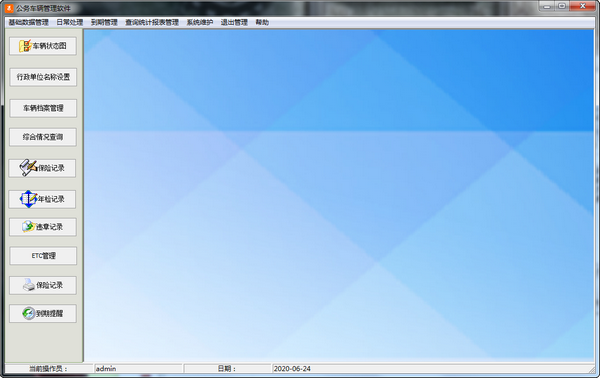
Task: Click the orange app icon in title bar
Action: [9, 8]
